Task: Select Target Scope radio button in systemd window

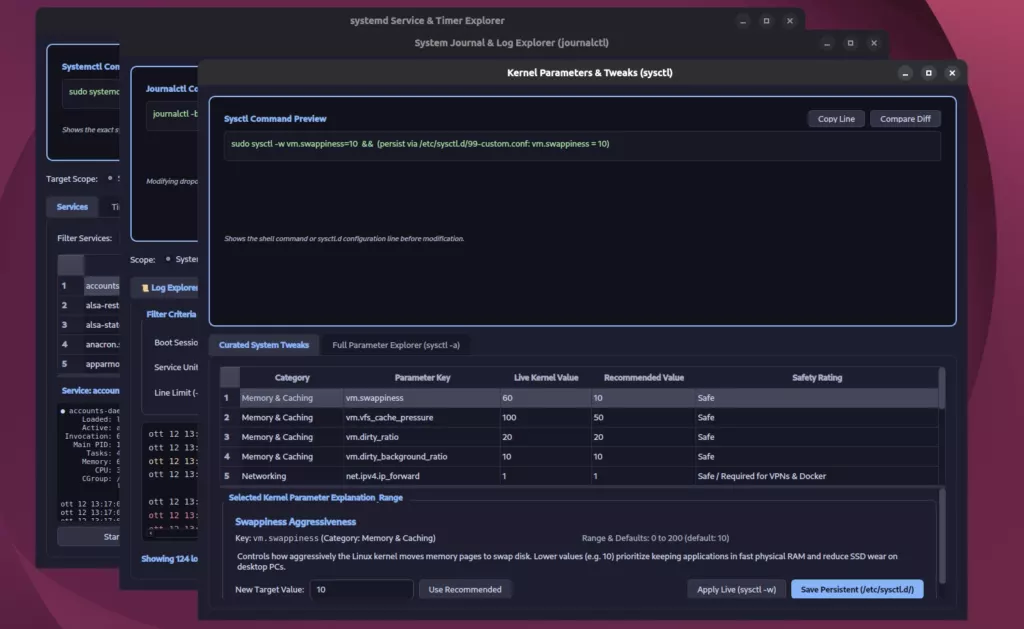Action: [110, 178]
